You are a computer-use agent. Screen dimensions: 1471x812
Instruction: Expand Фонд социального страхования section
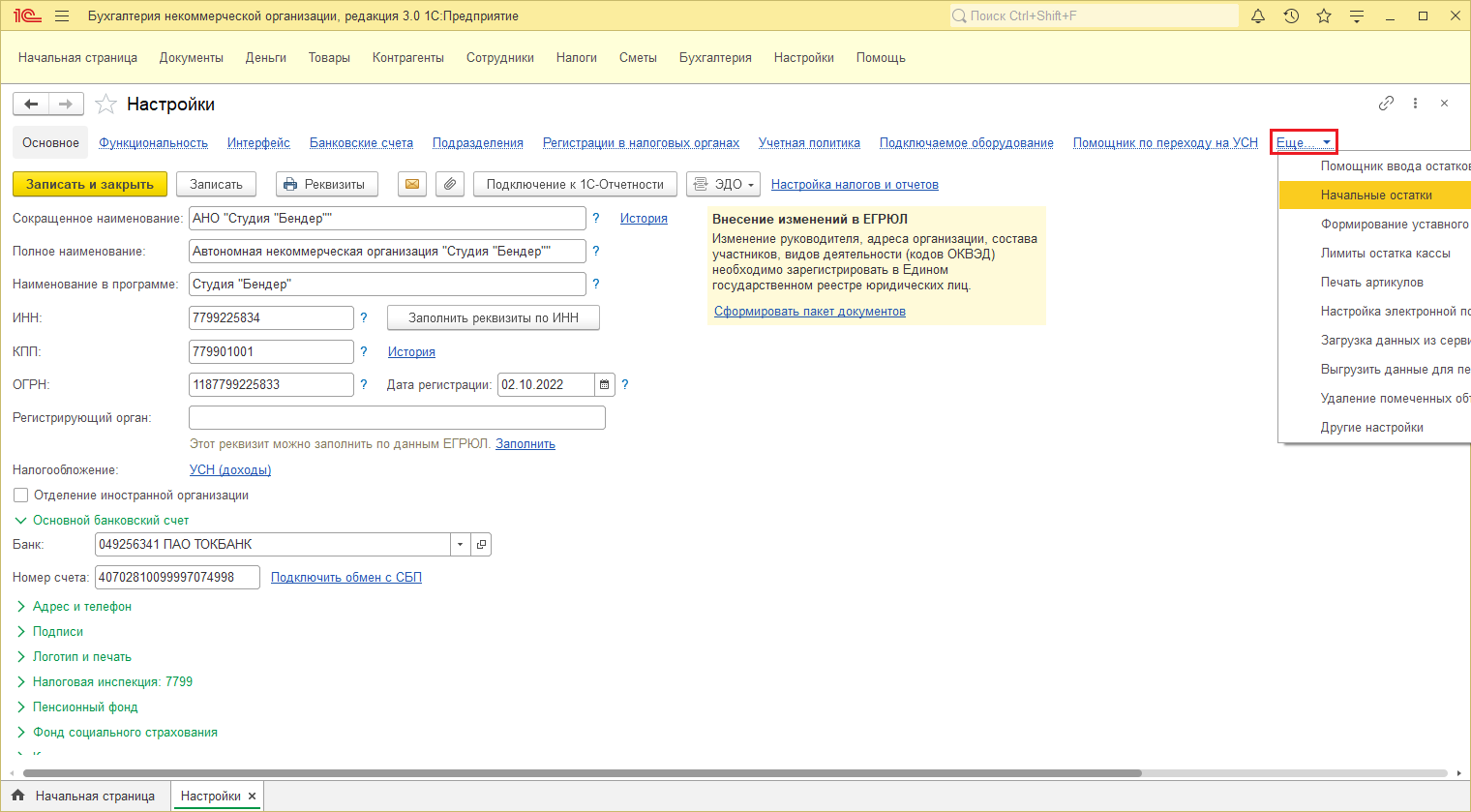coord(116,732)
